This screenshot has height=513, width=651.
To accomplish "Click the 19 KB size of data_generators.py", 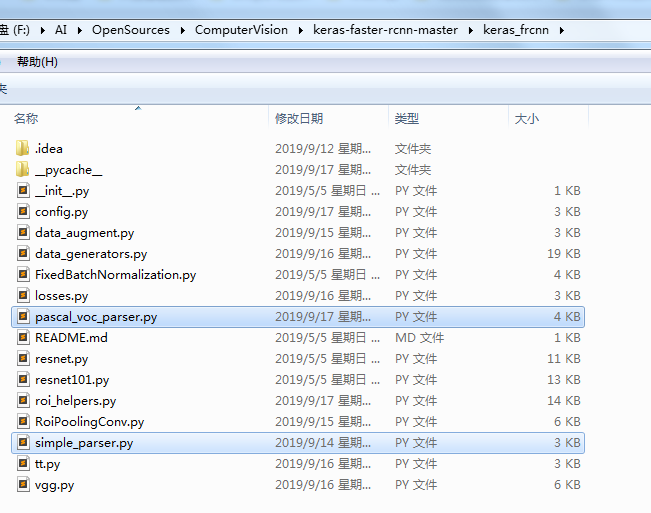I will pyautogui.click(x=564, y=254).
